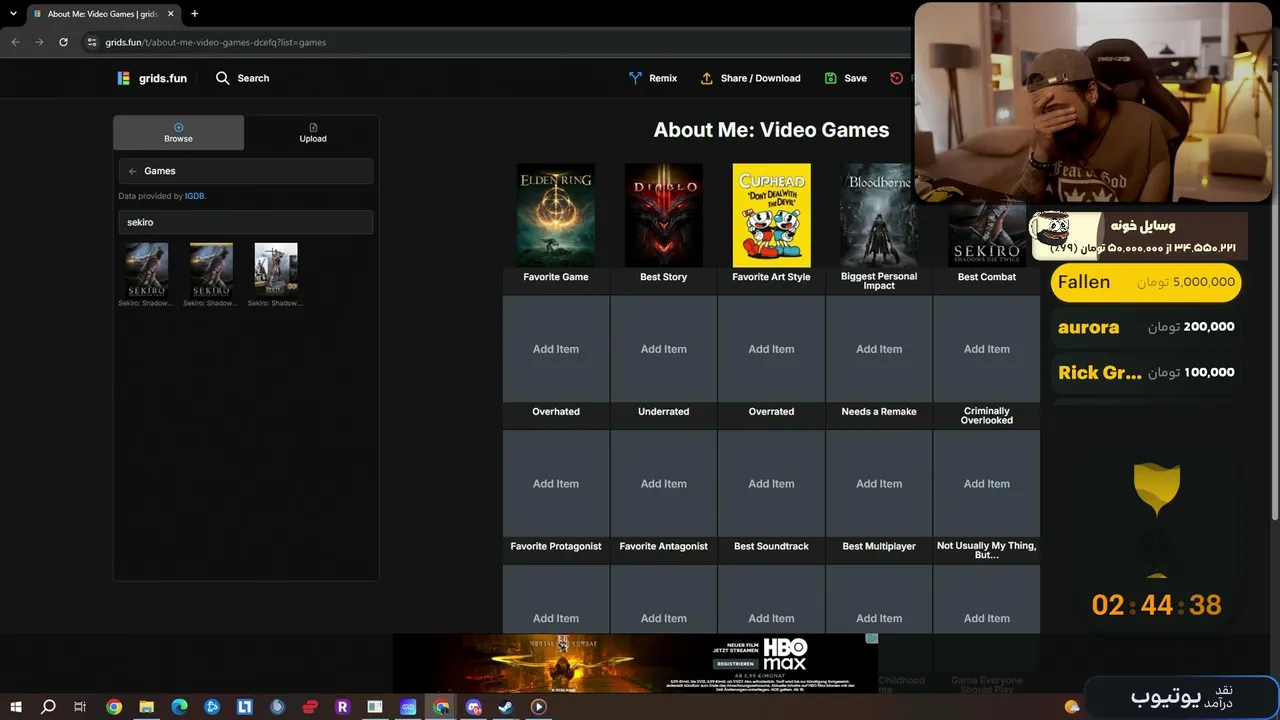Click the Diablo cover in Best Story
Screen dimensions: 1280x720
(x=664, y=215)
